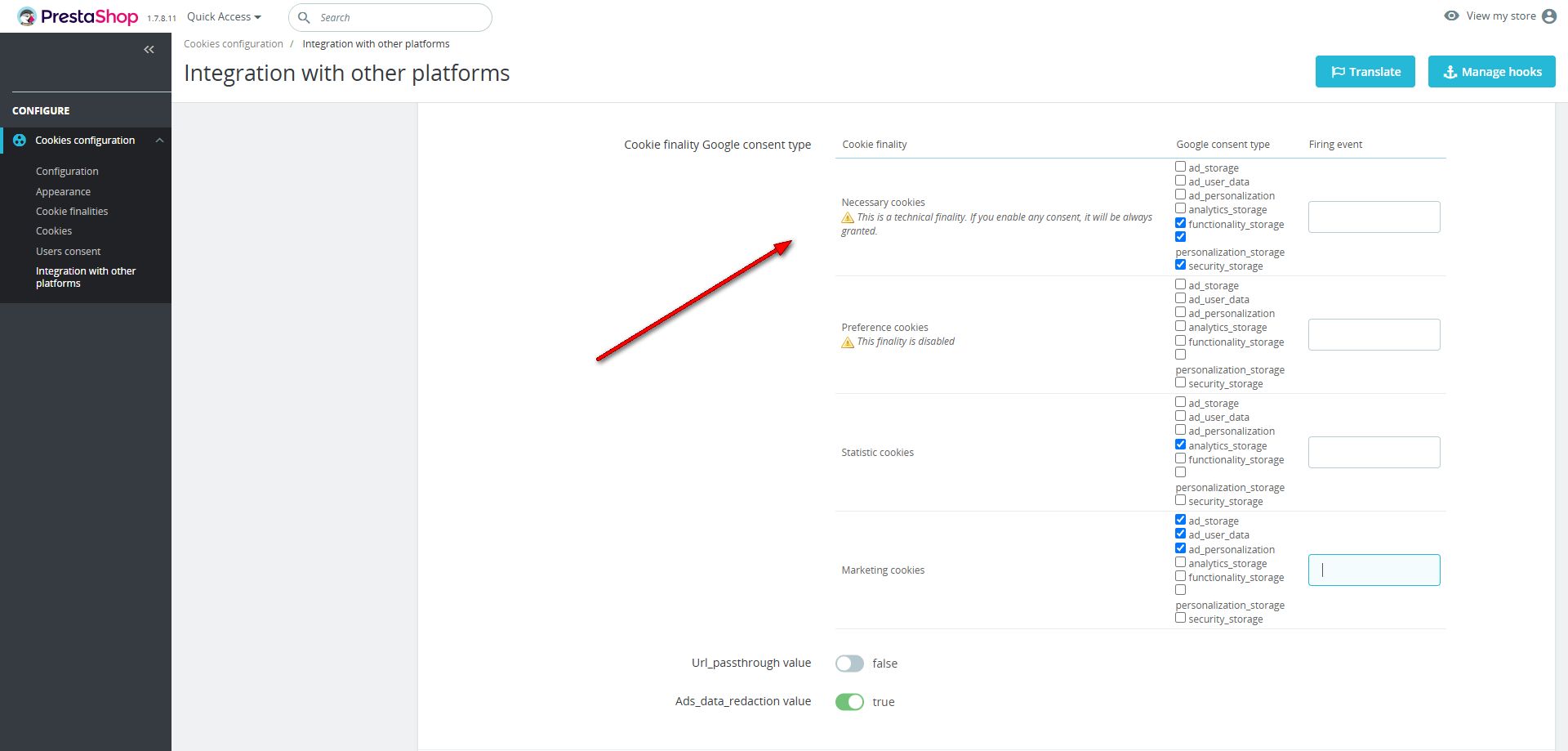
Task: Collapse the sidebar with double chevron icon
Action: point(149,50)
